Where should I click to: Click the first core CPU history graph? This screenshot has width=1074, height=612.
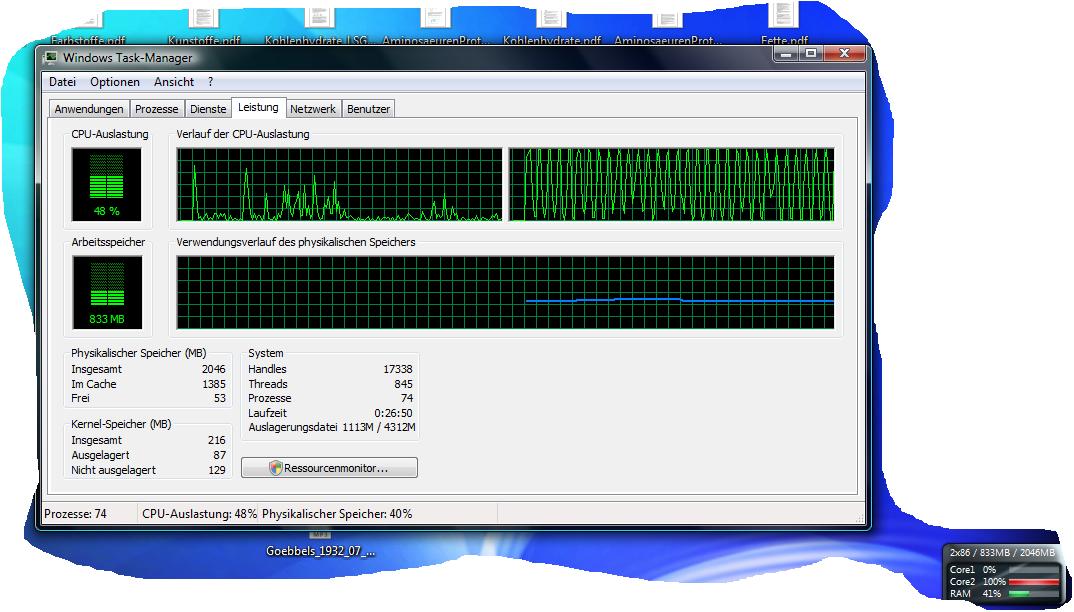tap(339, 184)
